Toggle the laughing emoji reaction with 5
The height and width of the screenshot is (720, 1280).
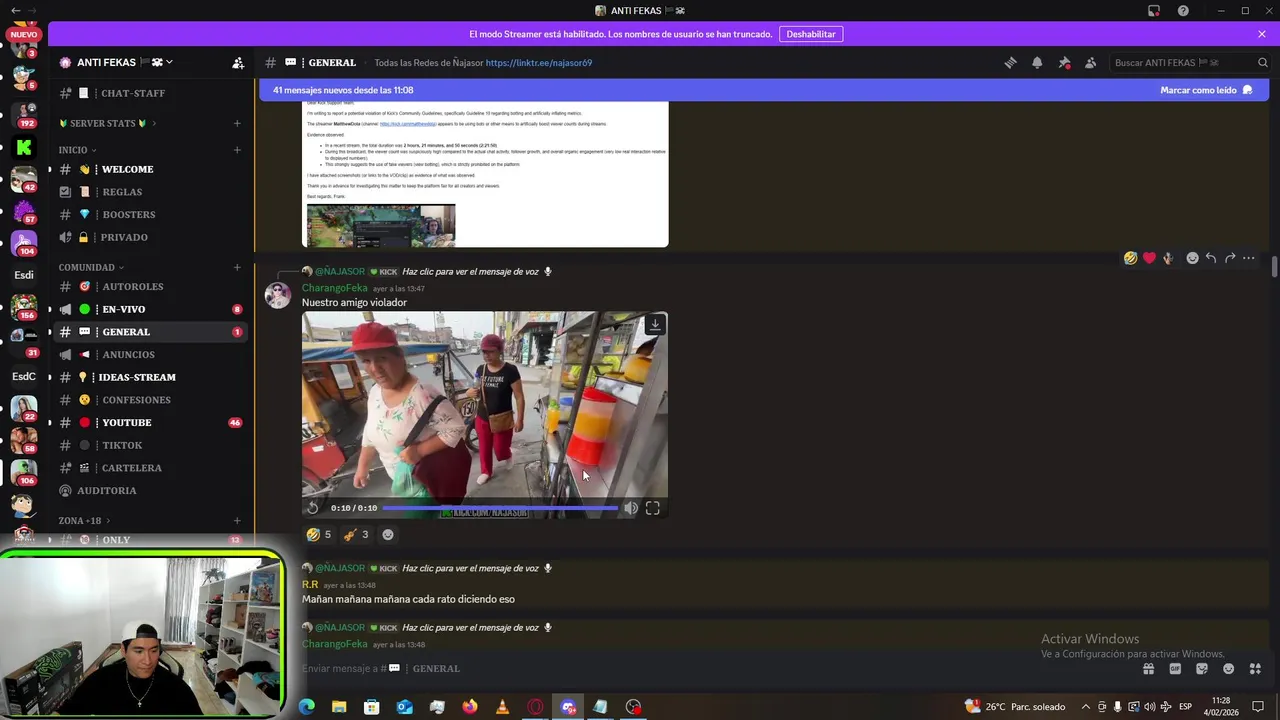click(x=319, y=534)
